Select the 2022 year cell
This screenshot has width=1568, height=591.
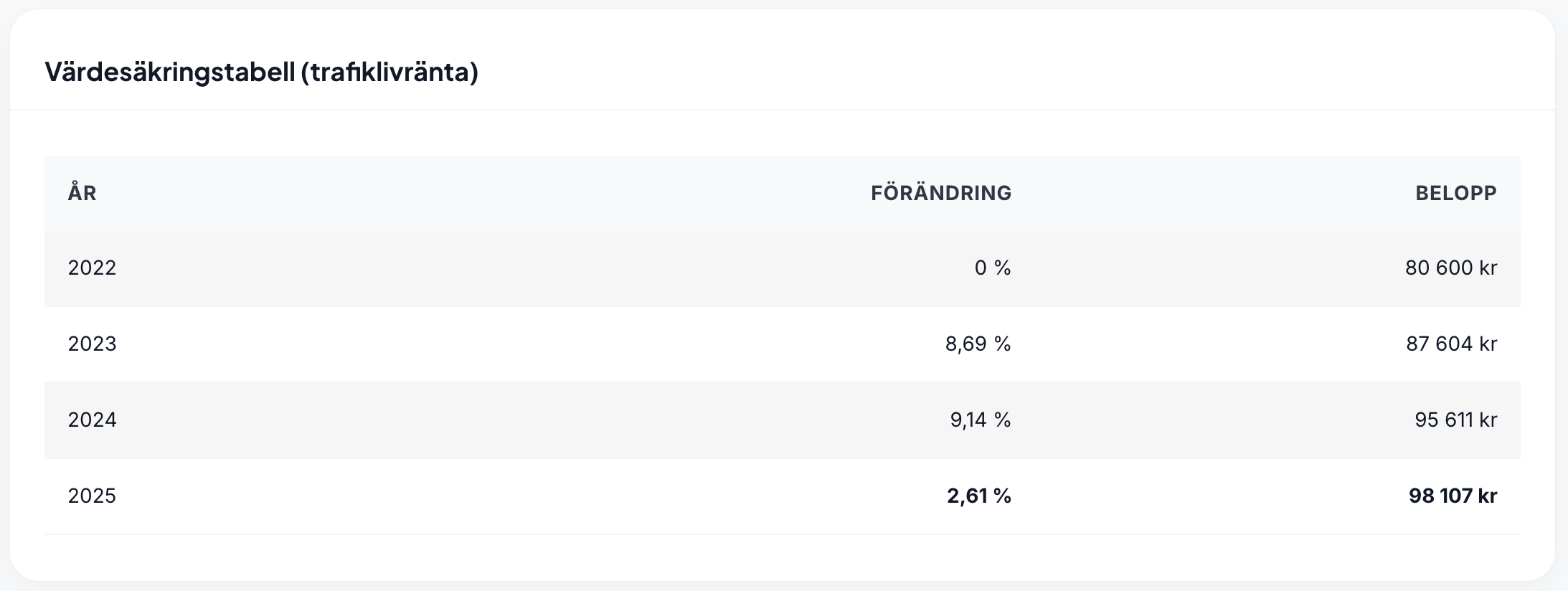point(92,268)
